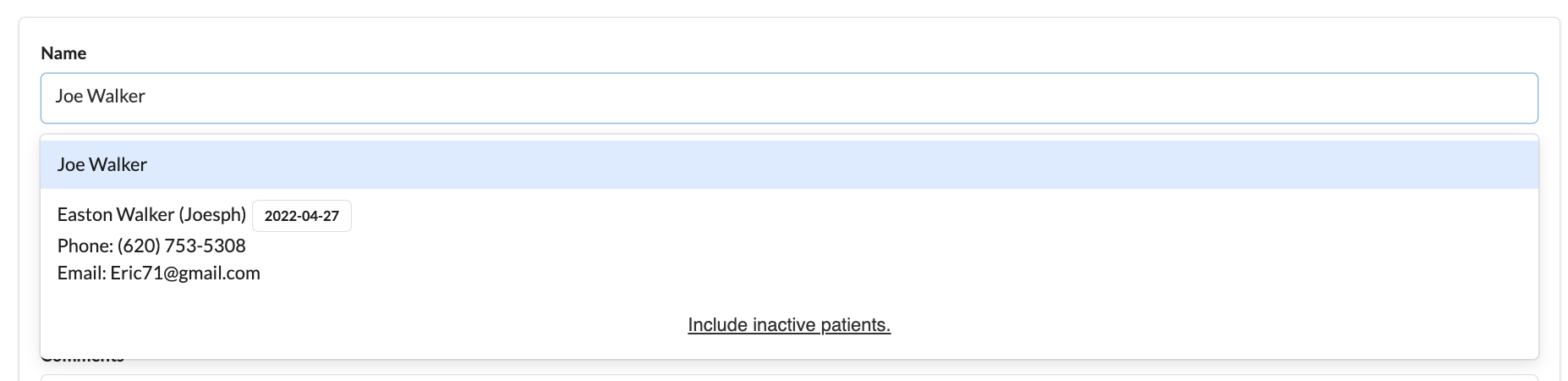Click the partially hidden Comments label
Image resolution: width=1568 pixels, height=381 pixels.
pyautogui.click(x=82, y=361)
